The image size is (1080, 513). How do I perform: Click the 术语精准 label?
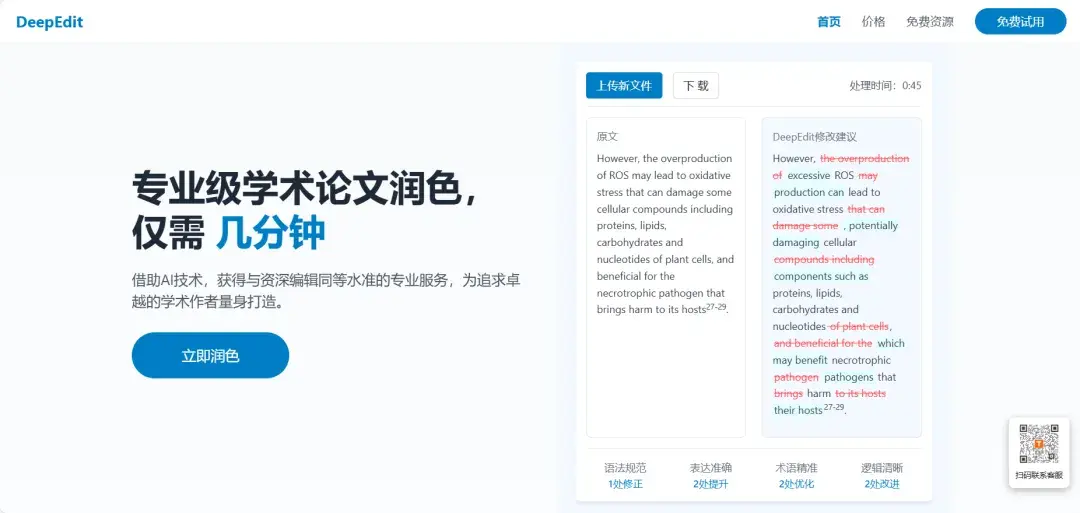(796, 468)
